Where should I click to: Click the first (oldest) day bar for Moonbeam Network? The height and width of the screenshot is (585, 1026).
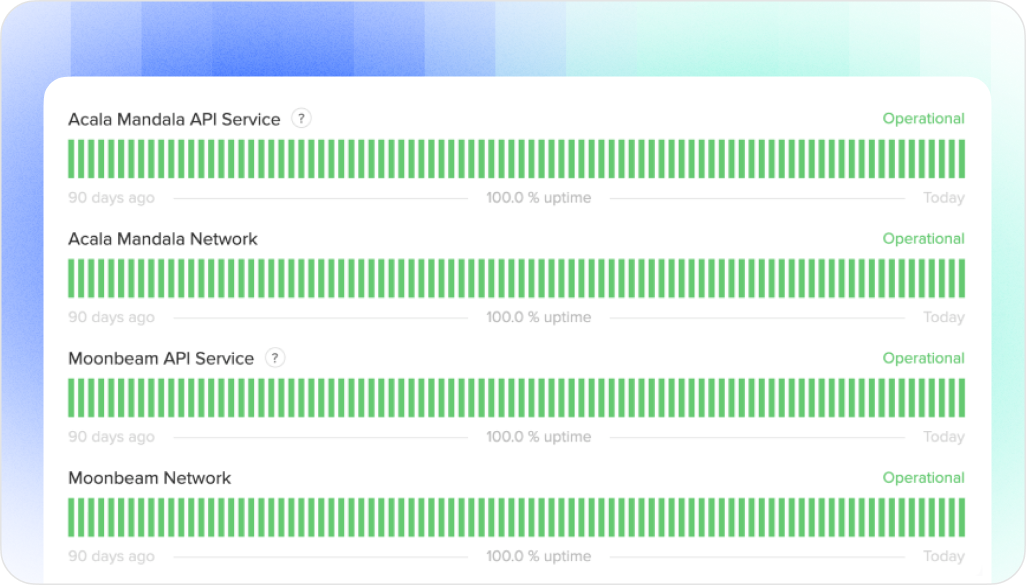(x=71, y=518)
